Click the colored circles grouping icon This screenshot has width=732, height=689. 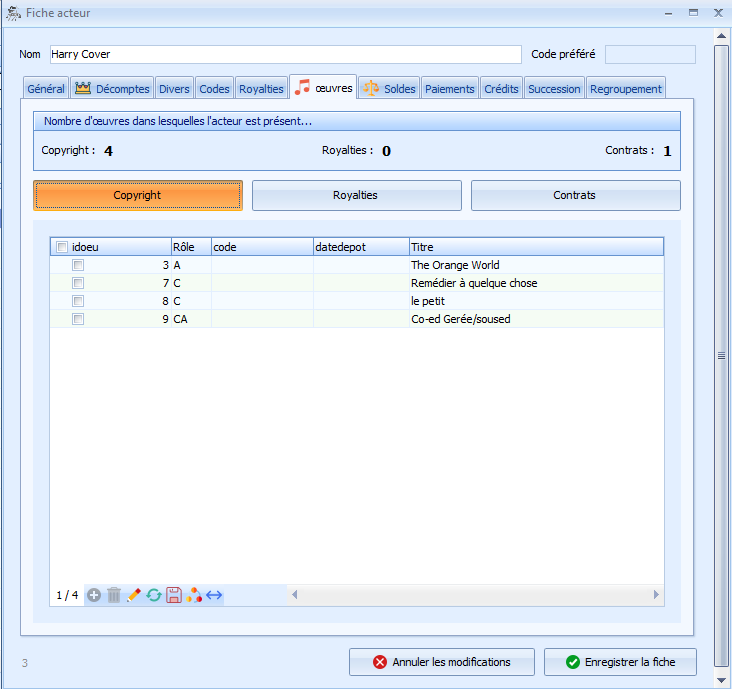click(194, 595)
